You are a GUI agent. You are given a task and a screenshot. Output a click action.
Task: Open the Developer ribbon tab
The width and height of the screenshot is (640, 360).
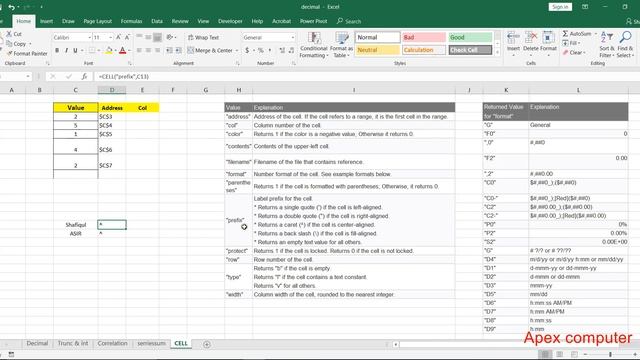click(230, 21)
